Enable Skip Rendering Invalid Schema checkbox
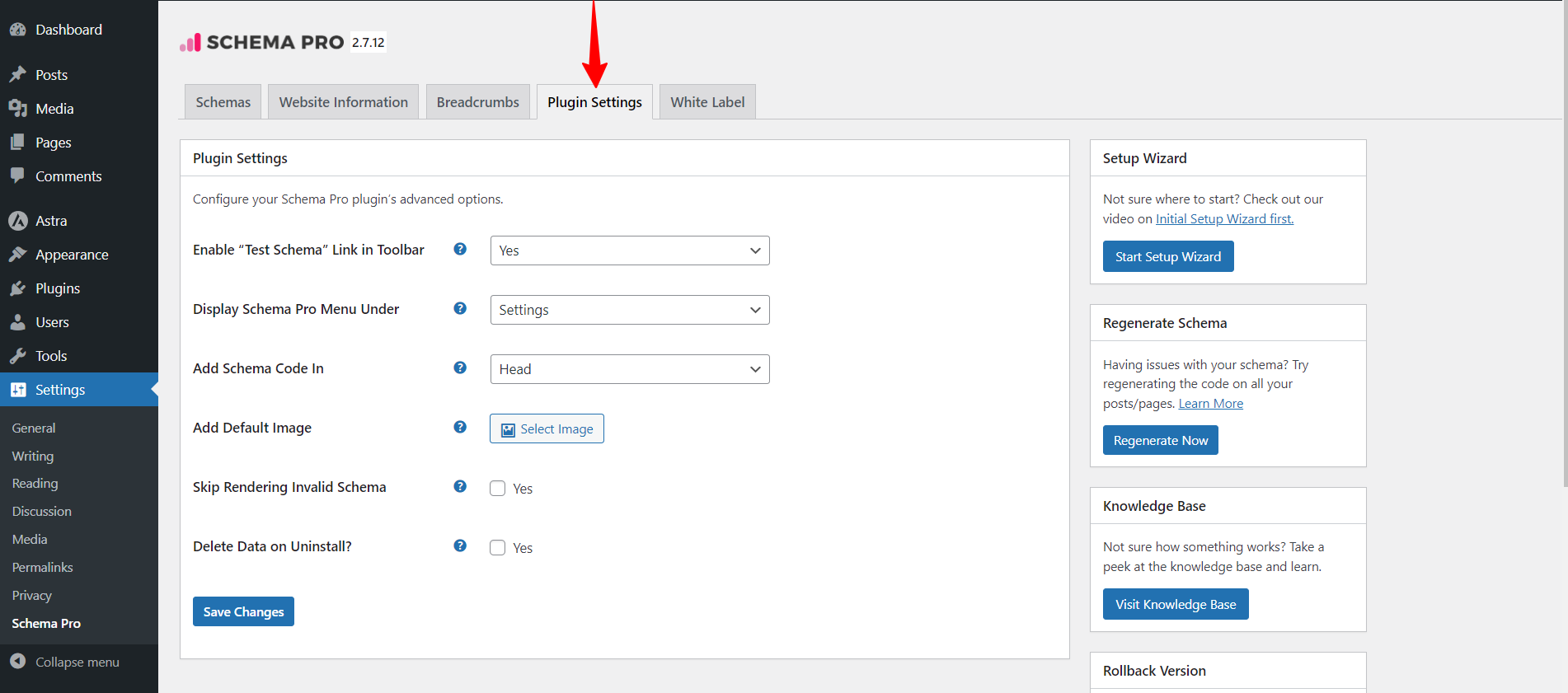 (498, 488)
